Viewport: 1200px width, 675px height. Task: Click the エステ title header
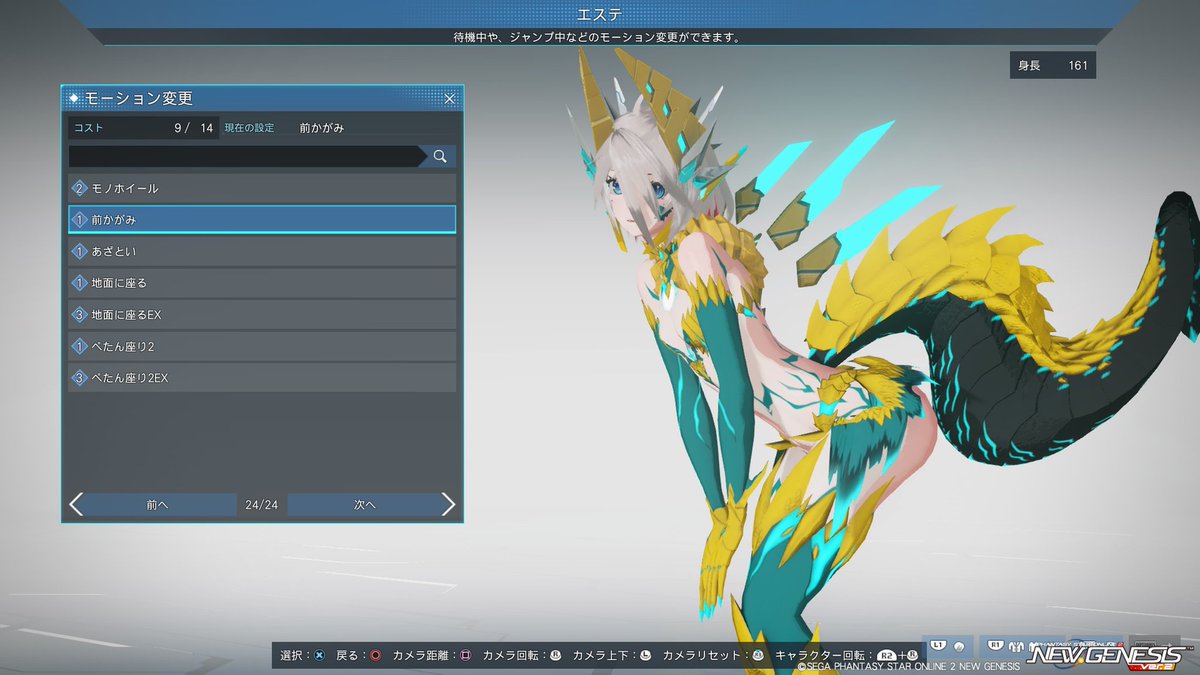600,14
